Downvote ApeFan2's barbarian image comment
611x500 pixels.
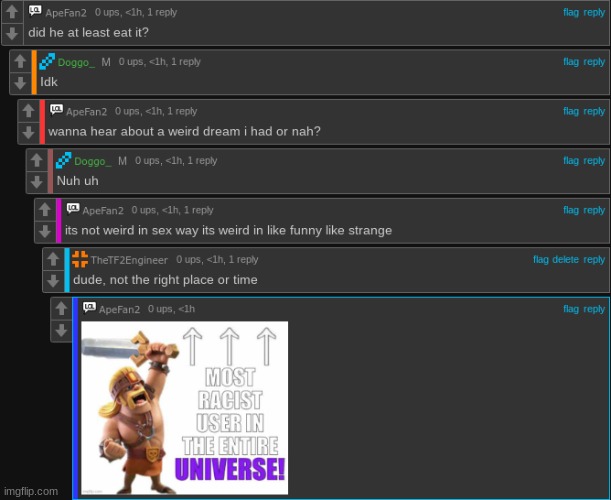pyautogui.click(x=61, y=330)
